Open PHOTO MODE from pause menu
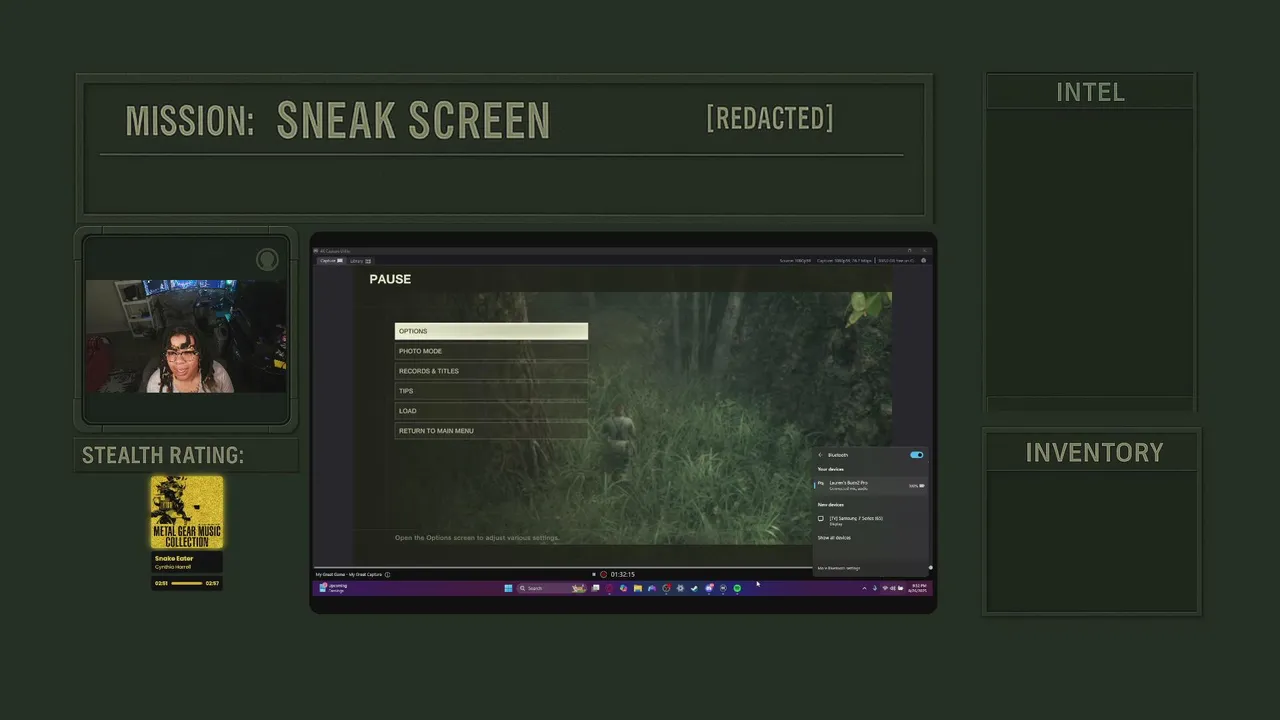The height and width of the screenshot is (720, 1280). coord(491,351)
